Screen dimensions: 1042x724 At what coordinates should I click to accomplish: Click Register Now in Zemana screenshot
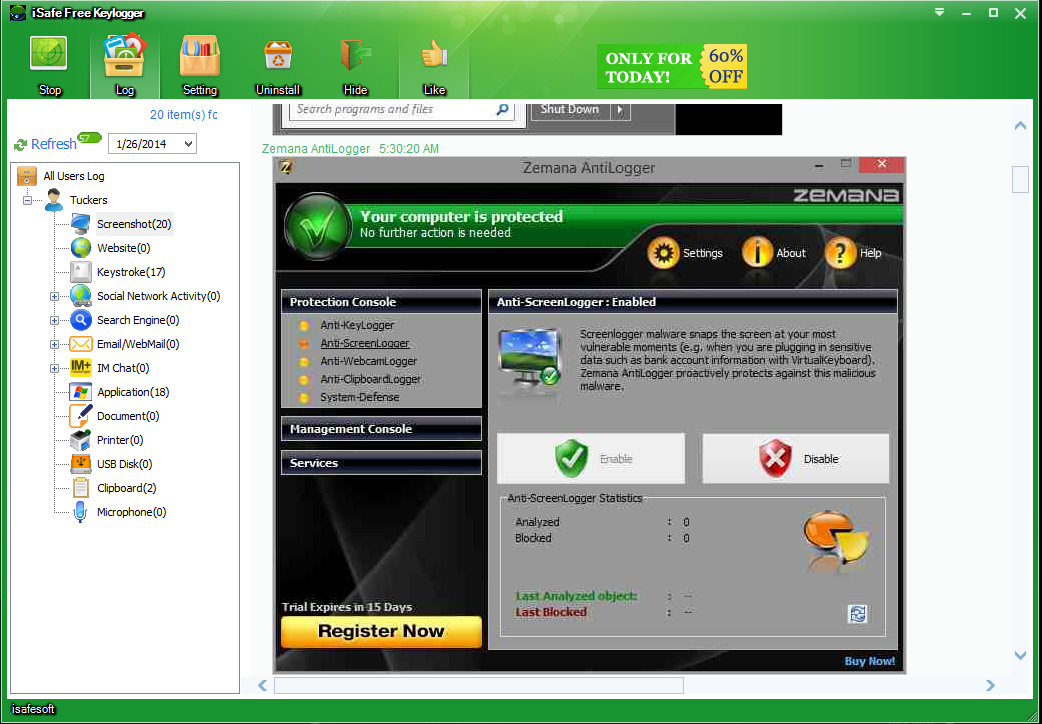381,632
